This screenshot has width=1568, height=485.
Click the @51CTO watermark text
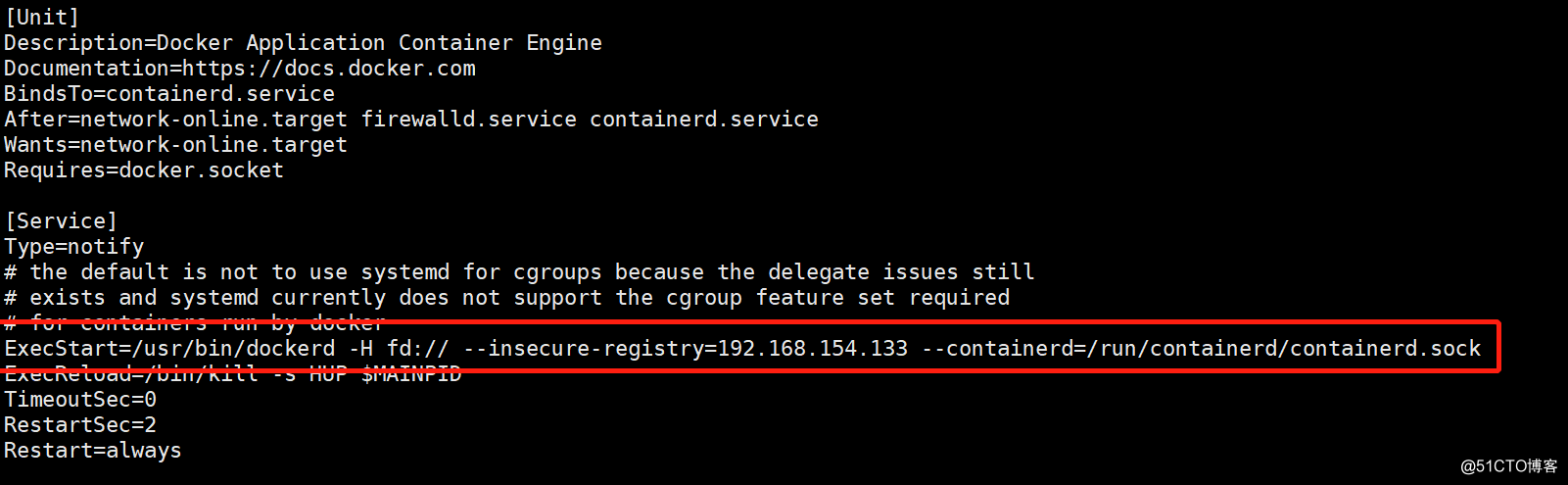pyautogui.click(x=1509, y=465)
